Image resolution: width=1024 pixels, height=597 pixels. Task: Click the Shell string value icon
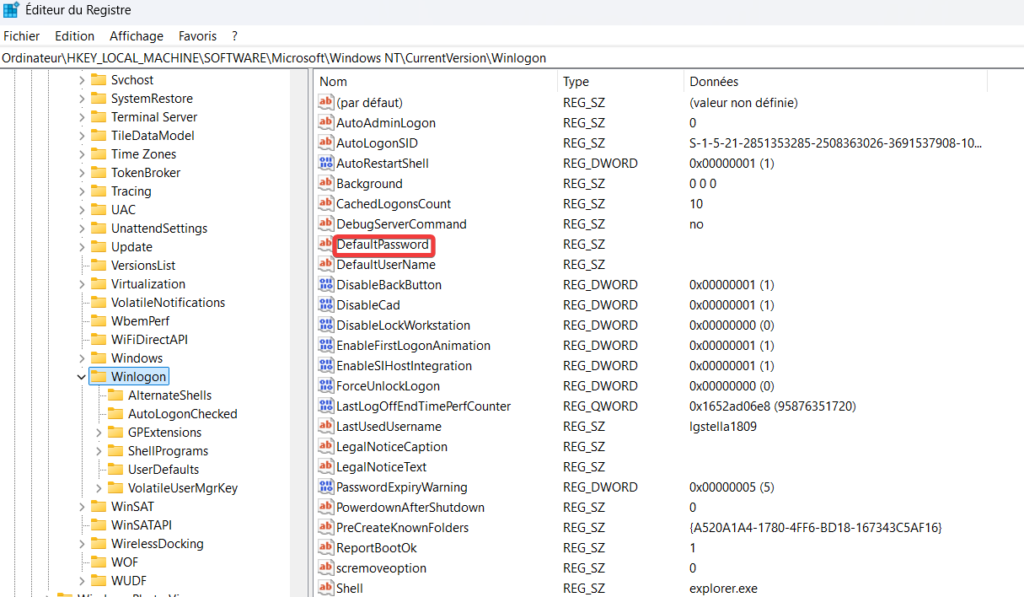[325, 588]
